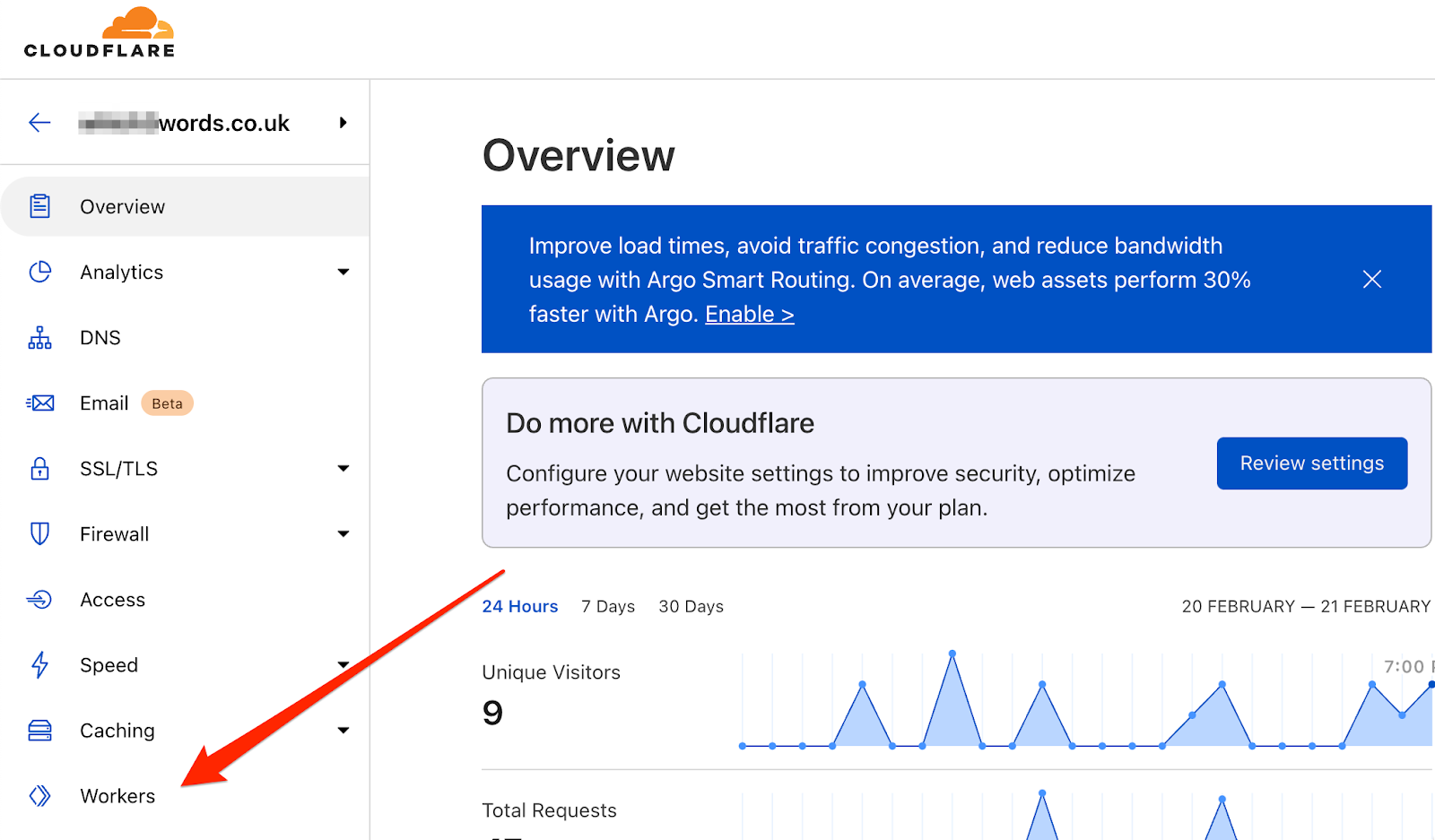Select the 24 Hours time range

tap(519, 606)
